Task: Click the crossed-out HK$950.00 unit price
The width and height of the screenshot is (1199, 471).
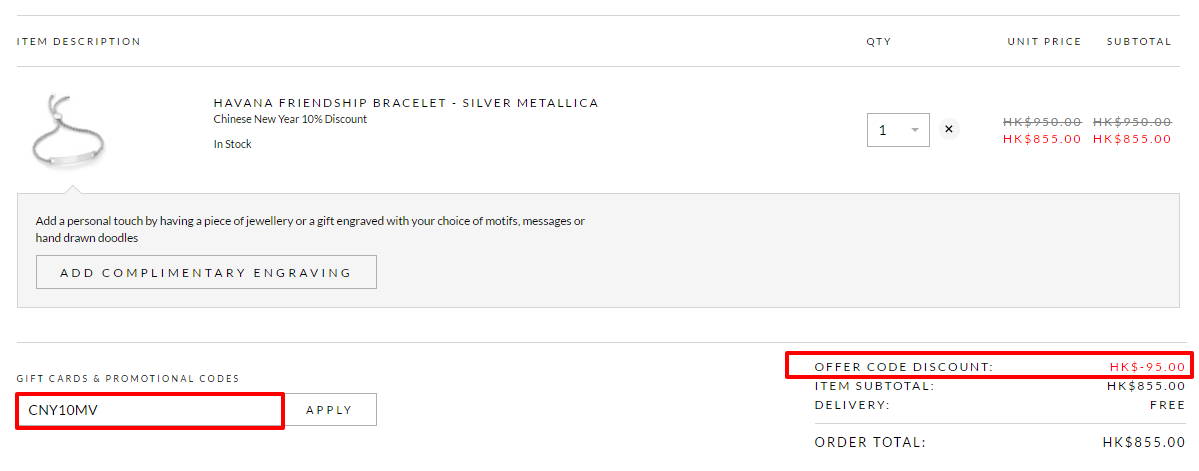Action: (1042, 122)
